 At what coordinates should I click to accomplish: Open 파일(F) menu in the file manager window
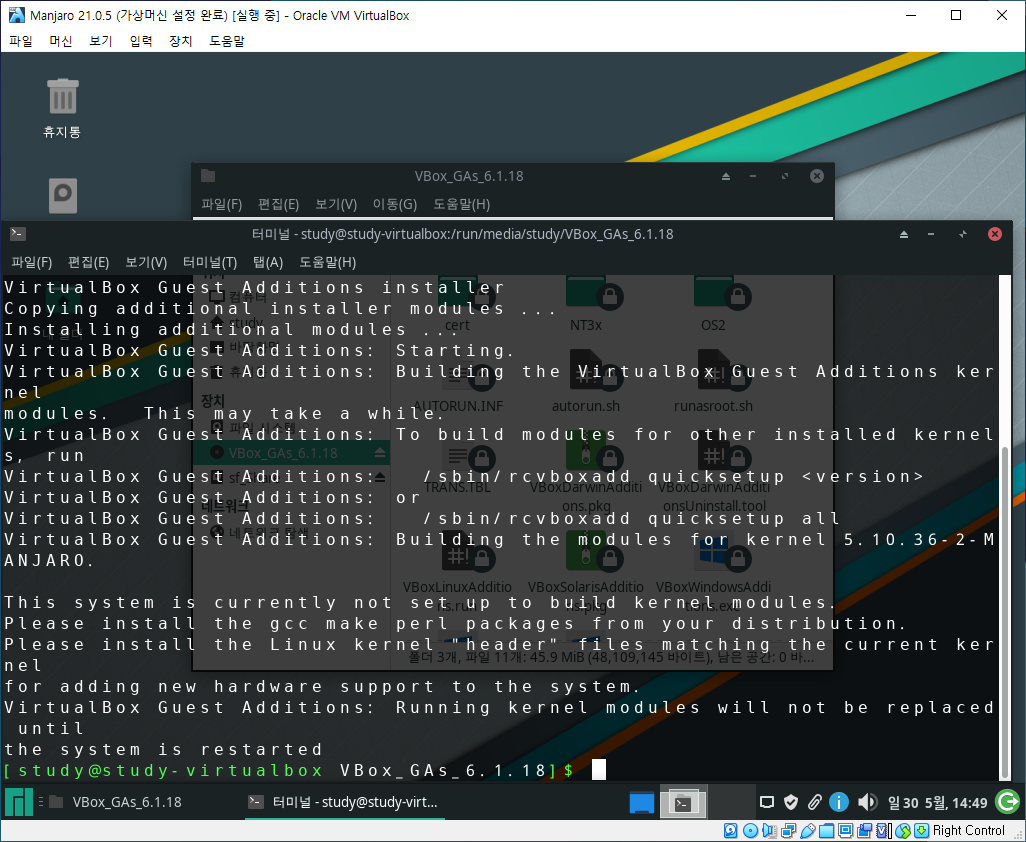point(222,204)
